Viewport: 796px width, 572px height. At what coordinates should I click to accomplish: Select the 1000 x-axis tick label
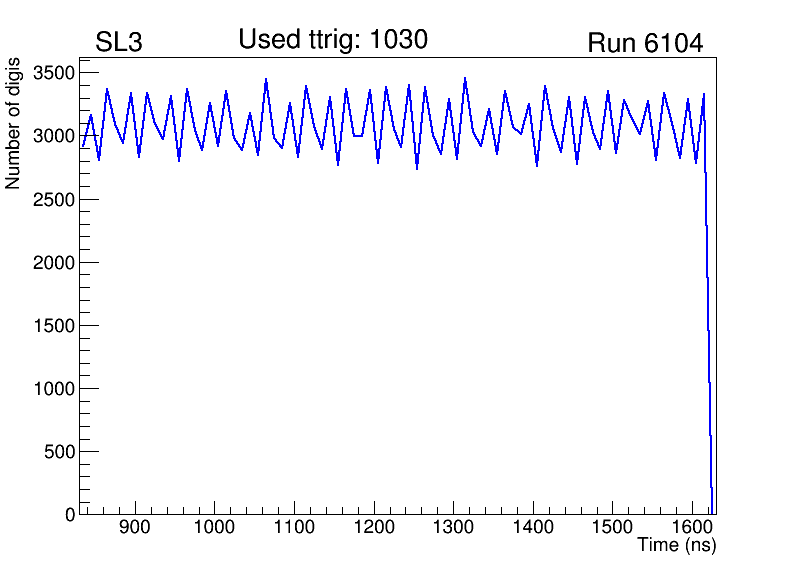coord(214,527)
